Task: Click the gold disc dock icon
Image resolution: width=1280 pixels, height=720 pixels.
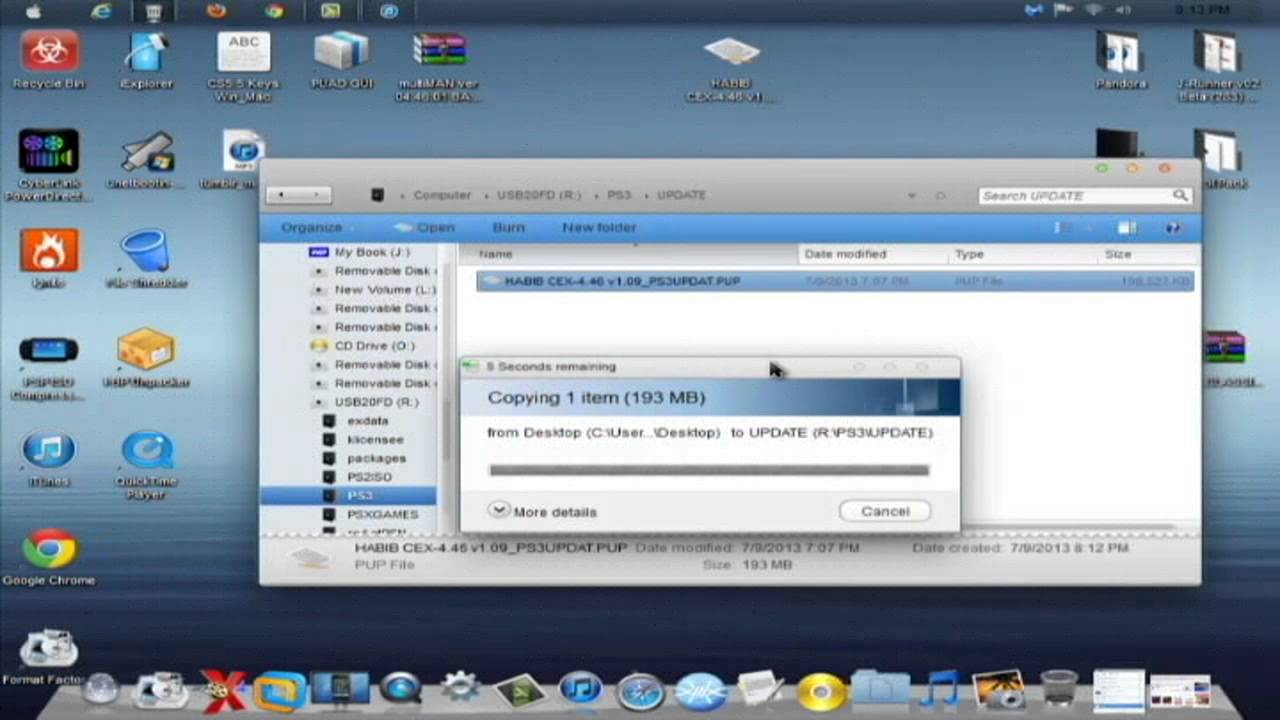Action: (822, 690)
